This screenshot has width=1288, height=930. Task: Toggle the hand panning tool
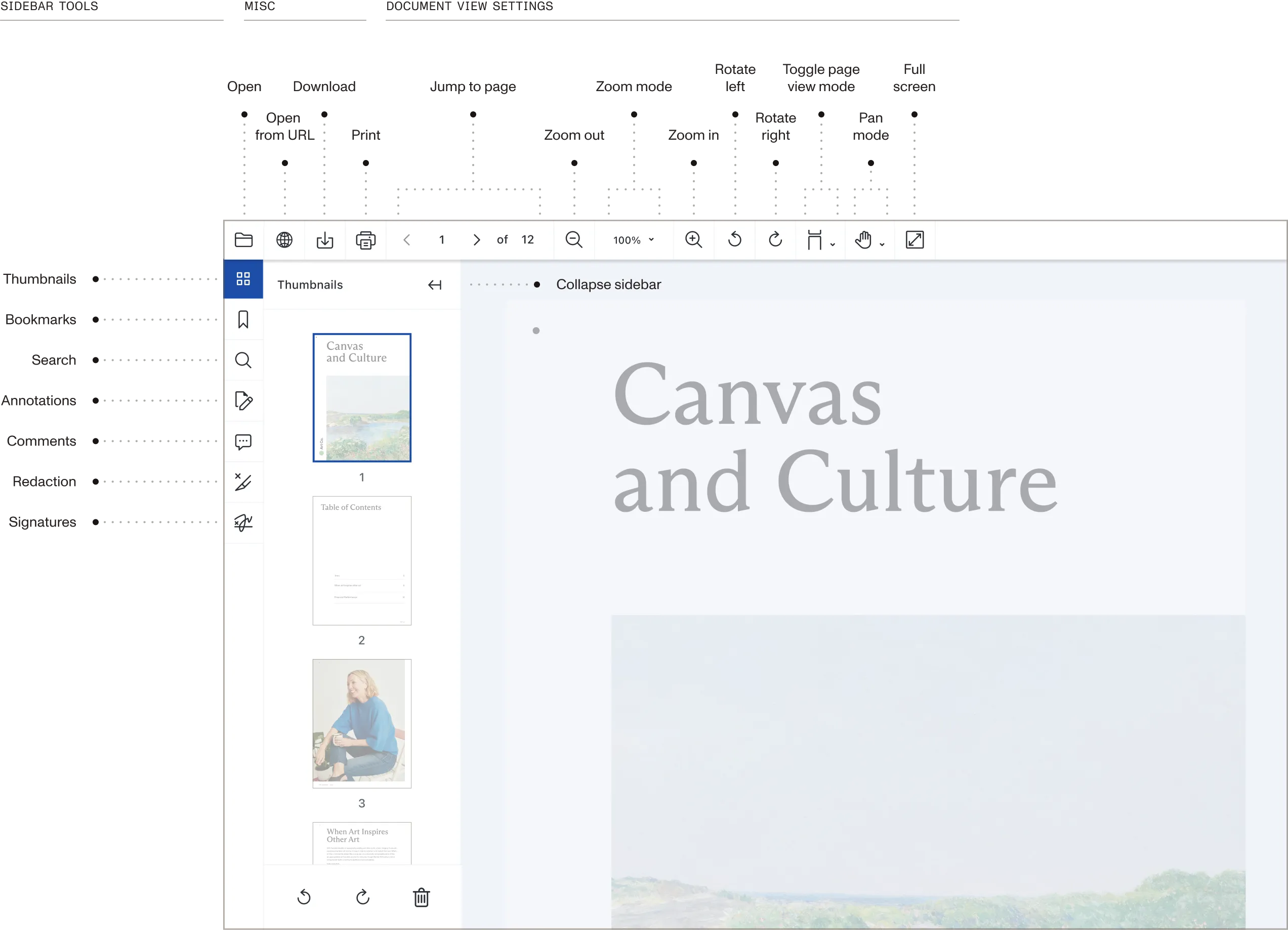tap(863, 240)
